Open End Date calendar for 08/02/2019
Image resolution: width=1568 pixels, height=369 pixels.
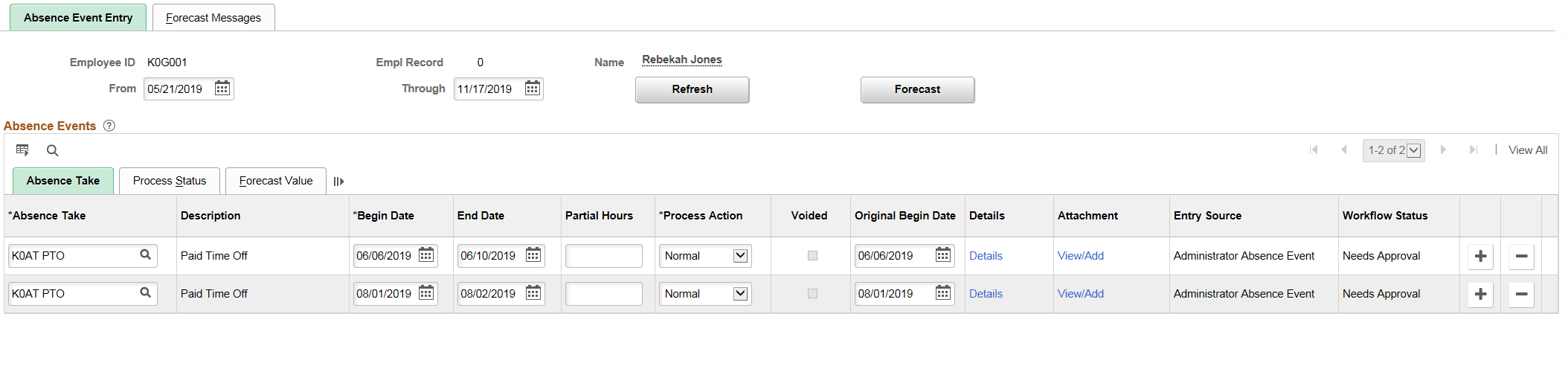[x=533, y=293]
